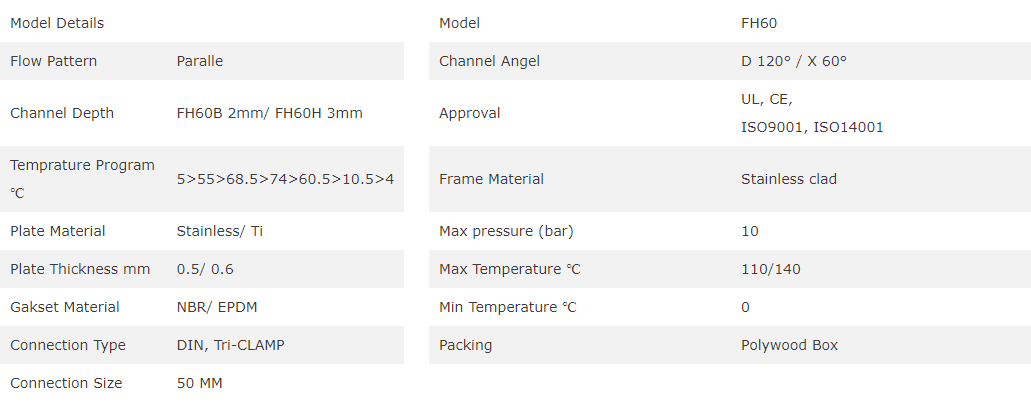Select the Flow Pattern label
The image size is (1031, 407).
(x=54, y=61)
